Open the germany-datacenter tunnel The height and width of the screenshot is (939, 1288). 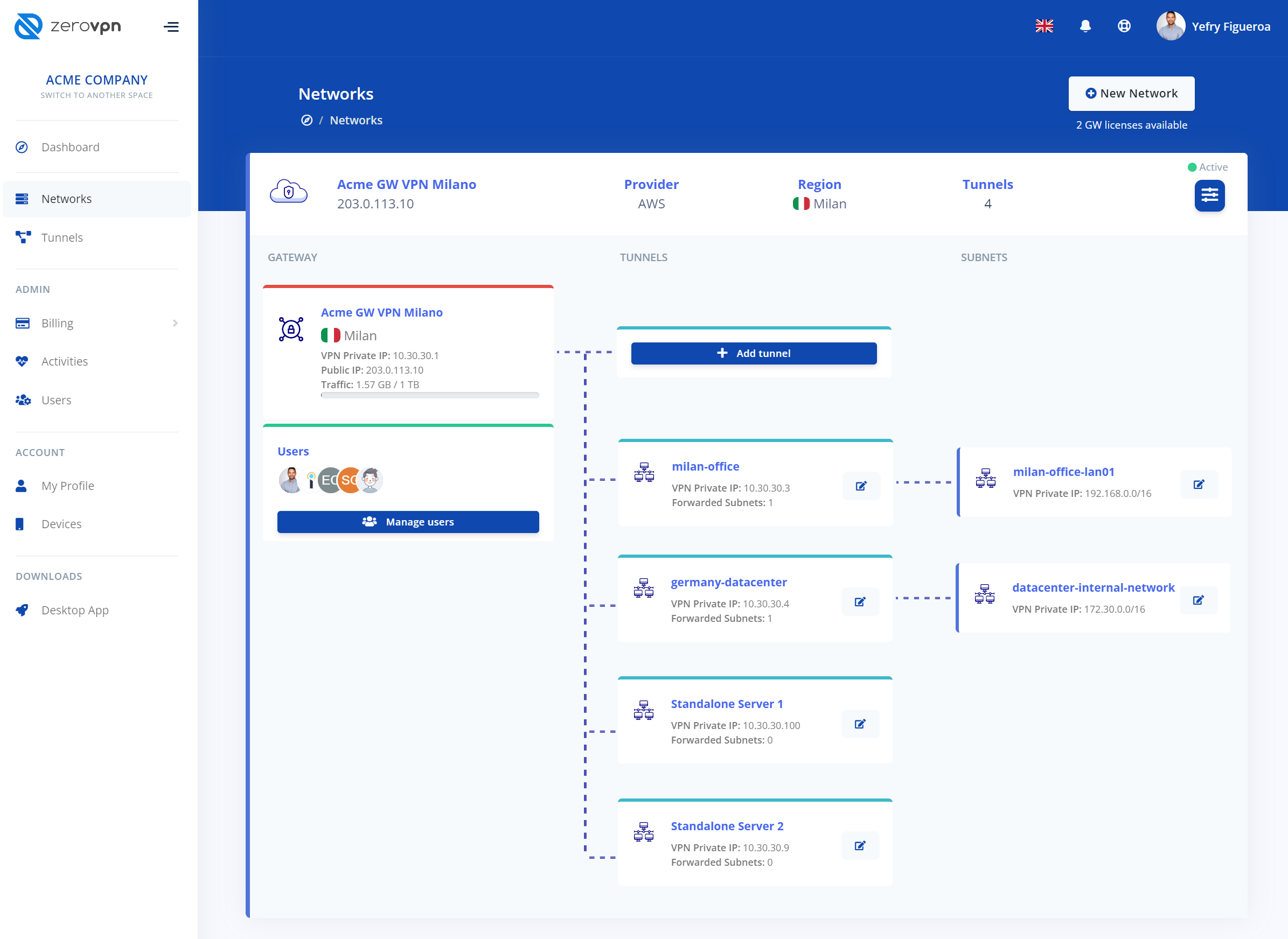[x=728, y=583]
